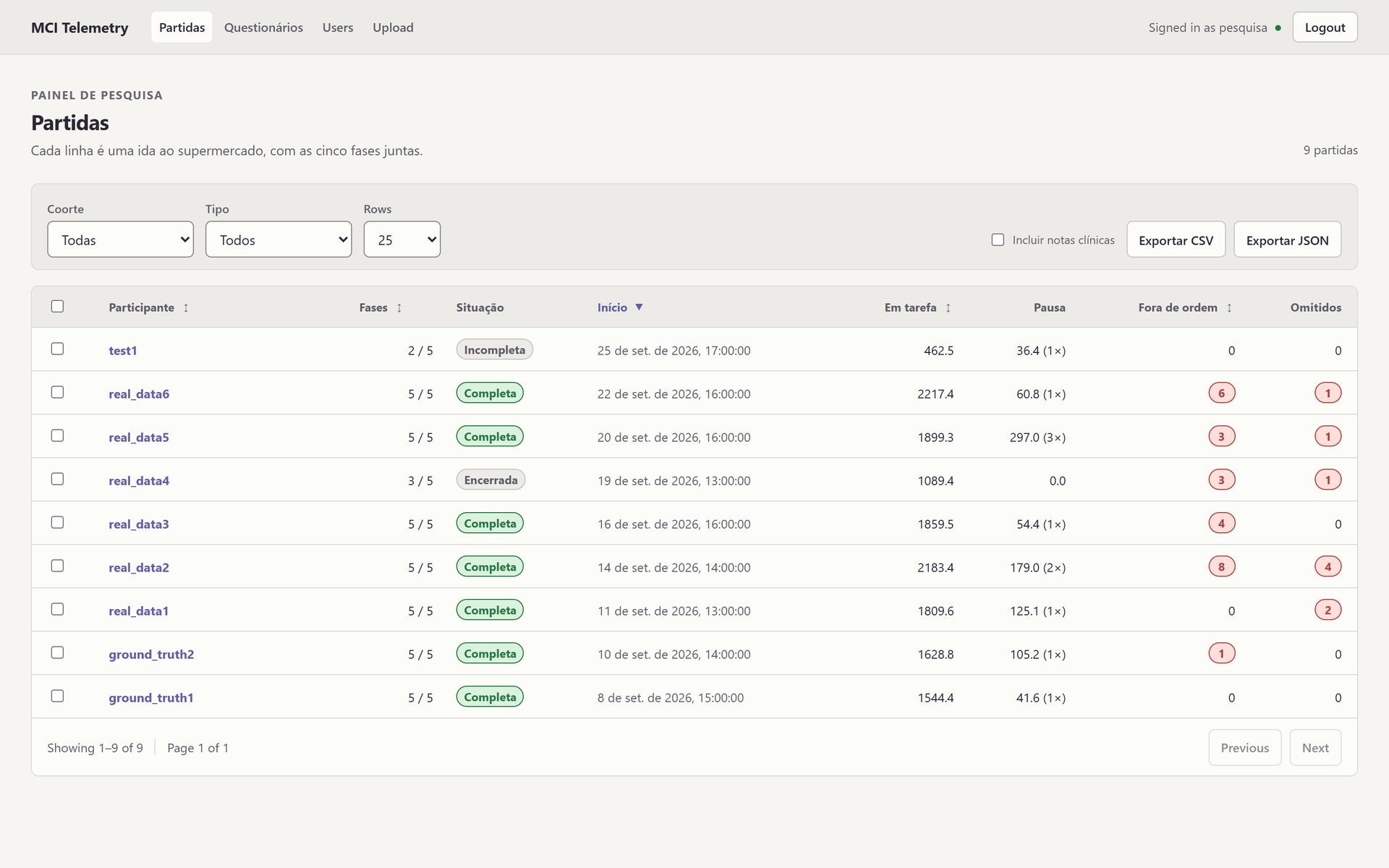Open the ground_truth2 participant link
This screenshot has height=868, width=1389.
tap(151, 654)
